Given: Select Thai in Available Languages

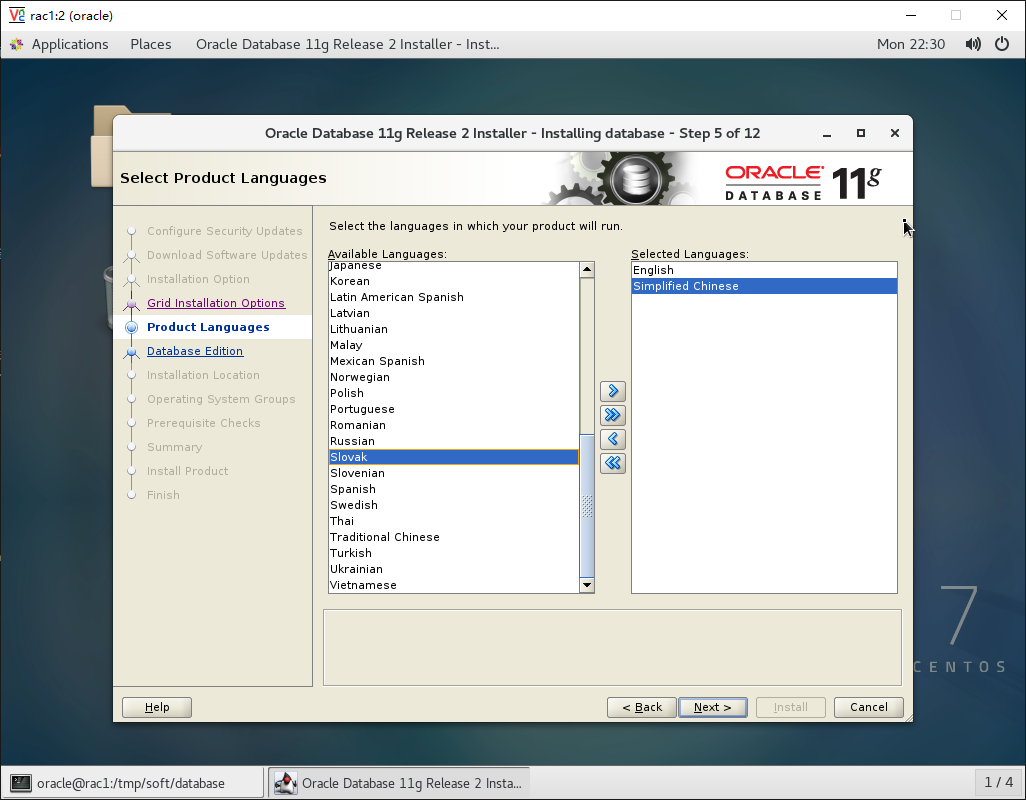Looking at the screenshot, I should [x=453, y=521].
